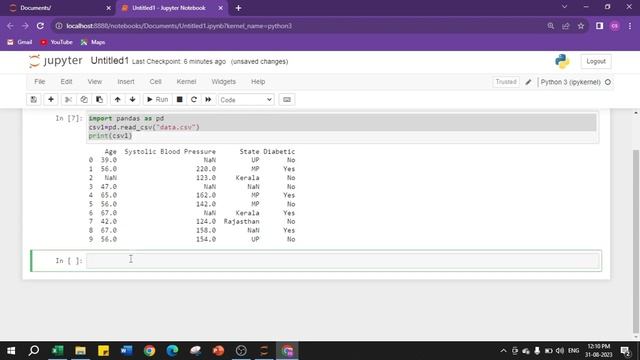Open the tab search chevron
This screenshot has height=360, width=640.
click(564, 7)
